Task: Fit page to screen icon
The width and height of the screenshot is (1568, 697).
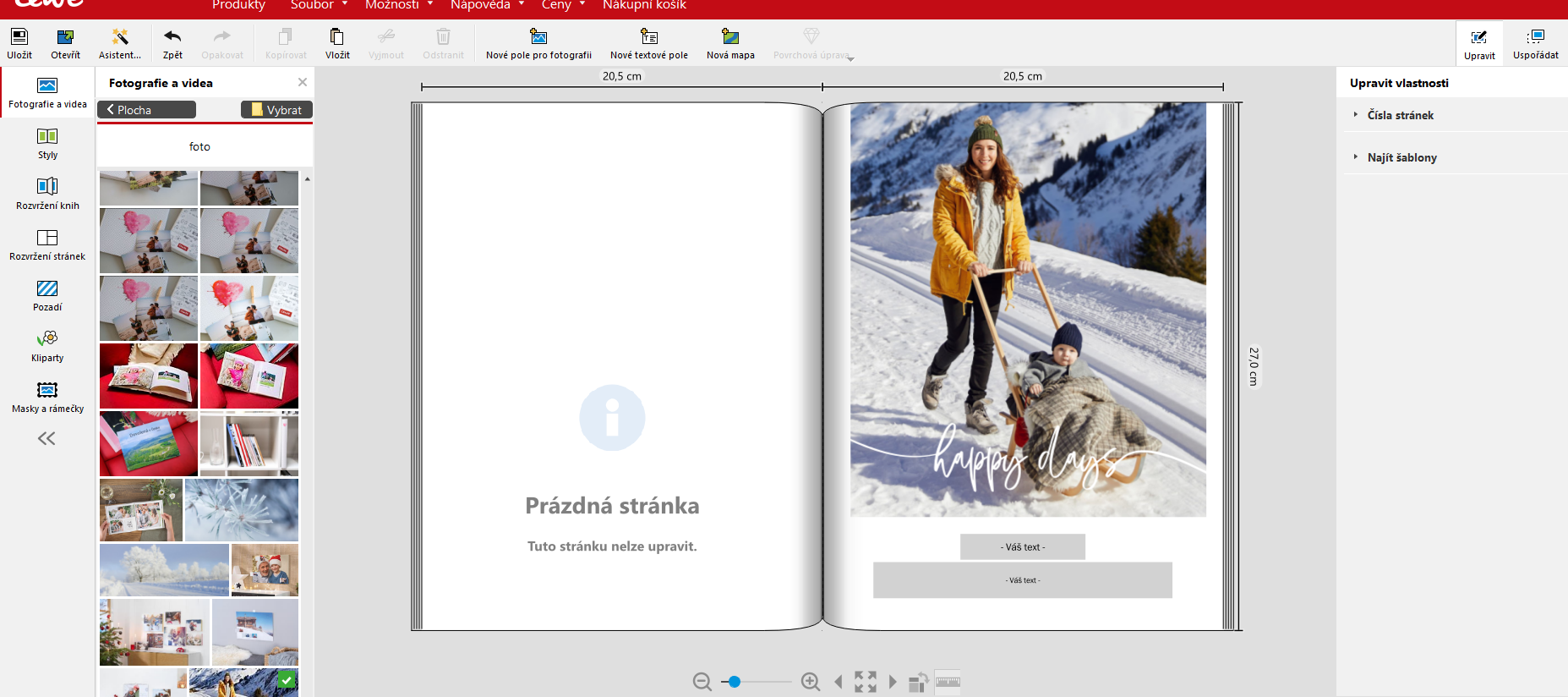Action: point(866,682)
